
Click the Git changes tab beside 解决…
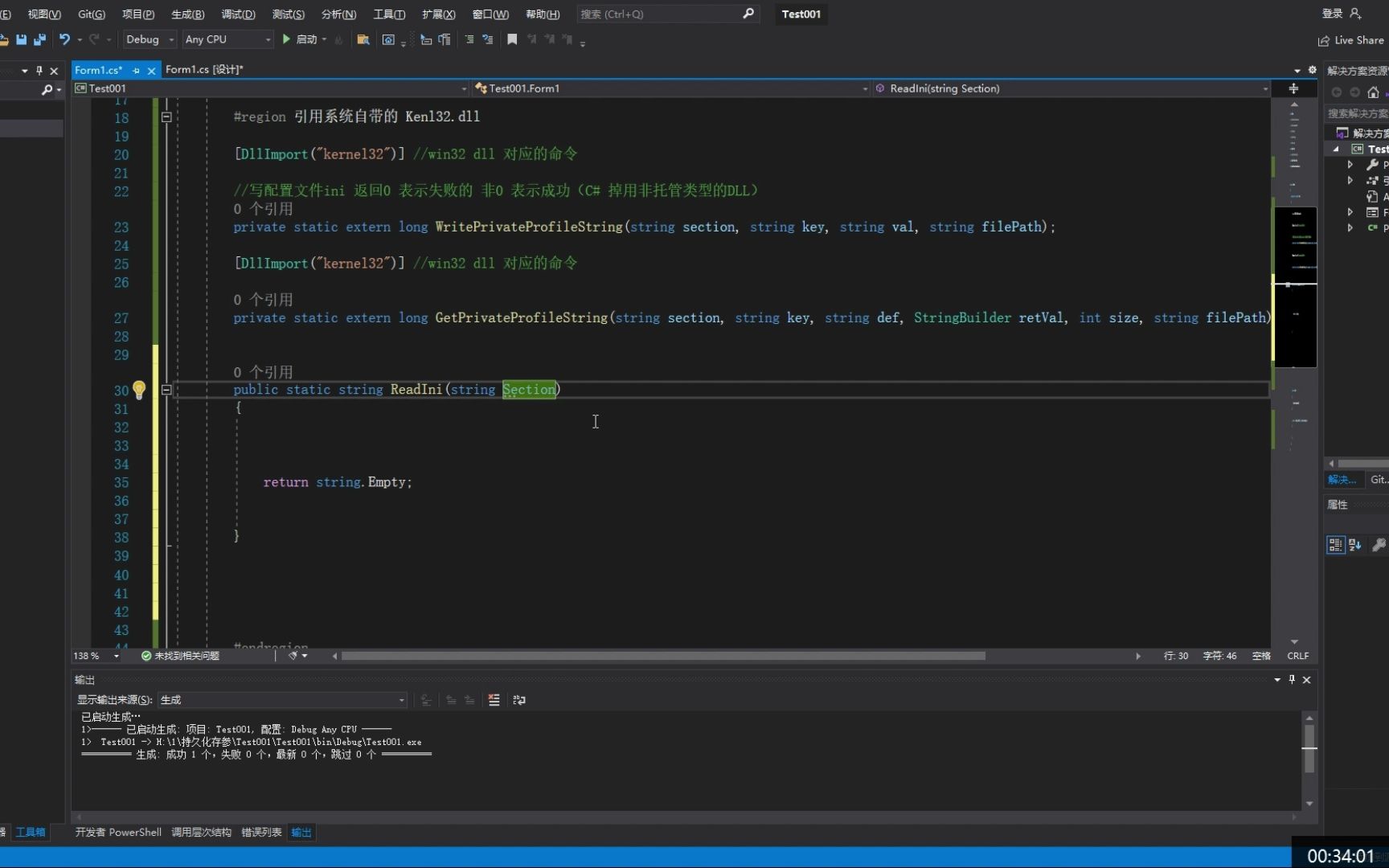pos(1379,480)
